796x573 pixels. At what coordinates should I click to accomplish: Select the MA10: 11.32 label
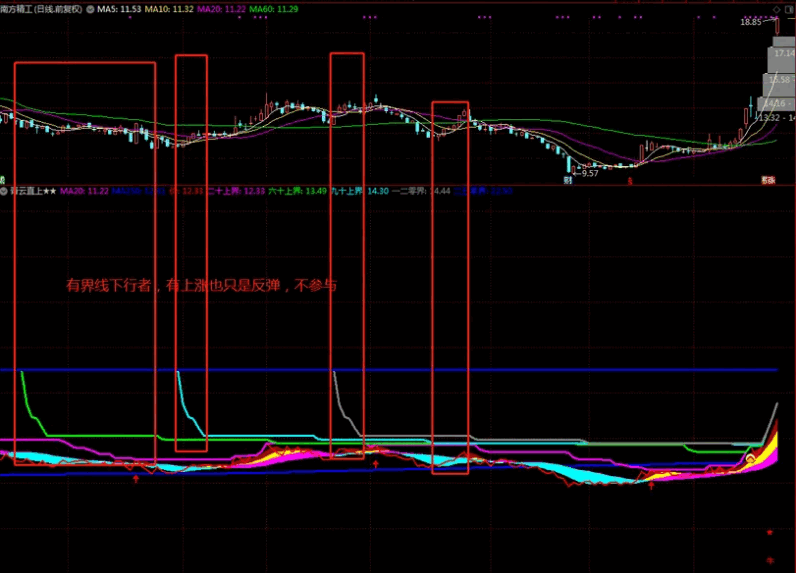click(169, 9)
